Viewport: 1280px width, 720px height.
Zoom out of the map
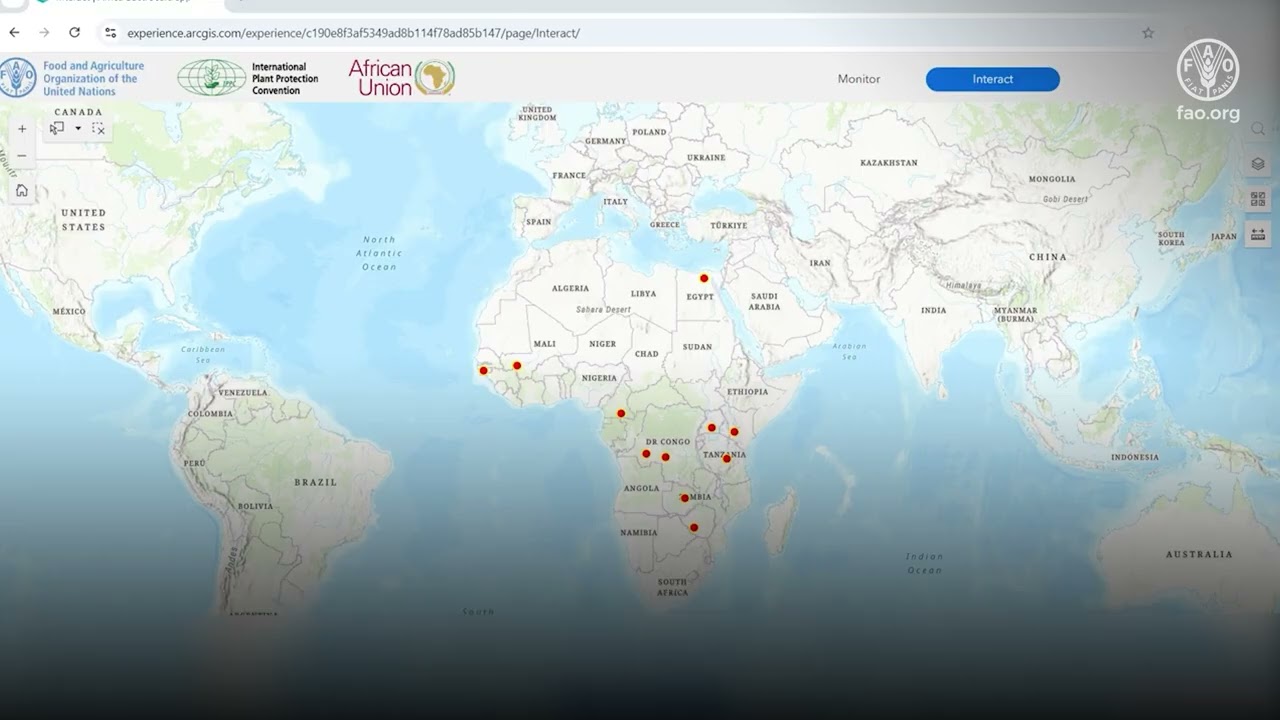click(x=22, y=156)
